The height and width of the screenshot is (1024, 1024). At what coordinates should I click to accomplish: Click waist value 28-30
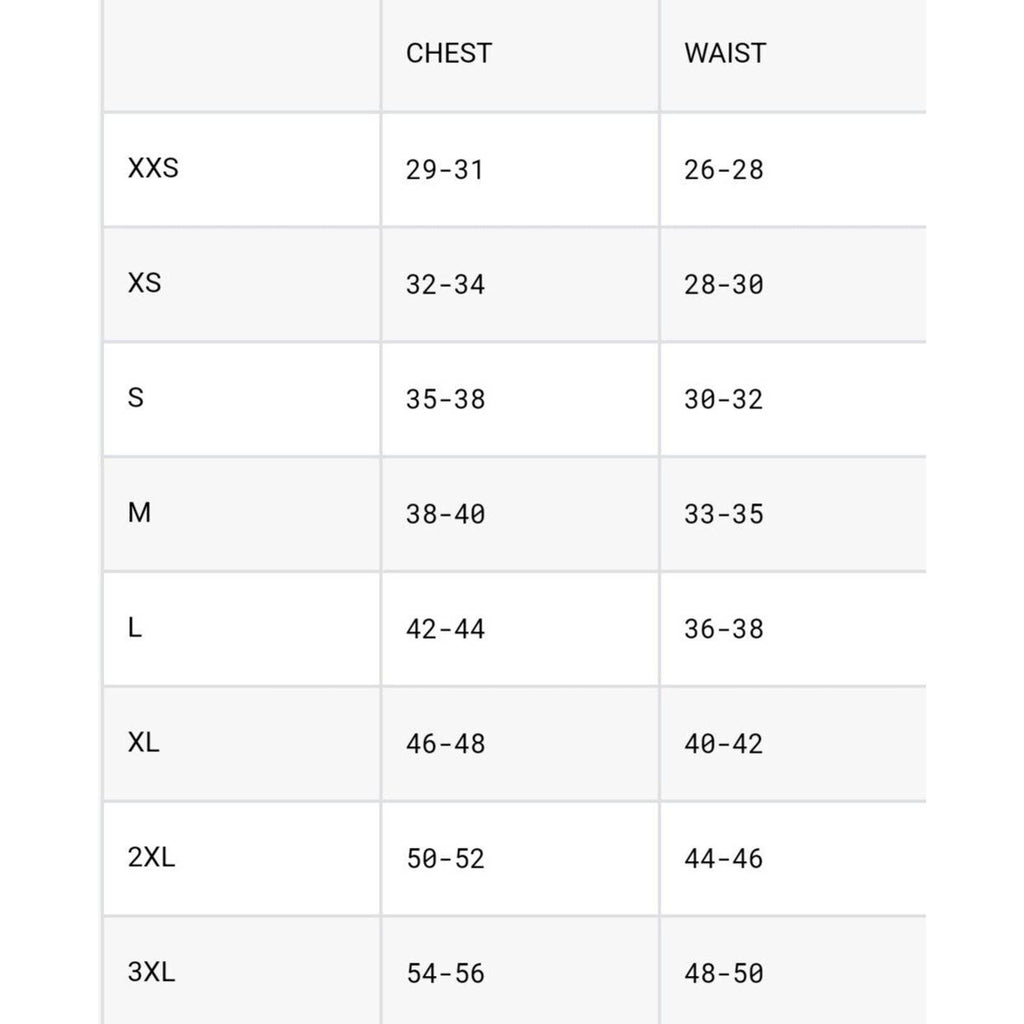coord(724,285)
